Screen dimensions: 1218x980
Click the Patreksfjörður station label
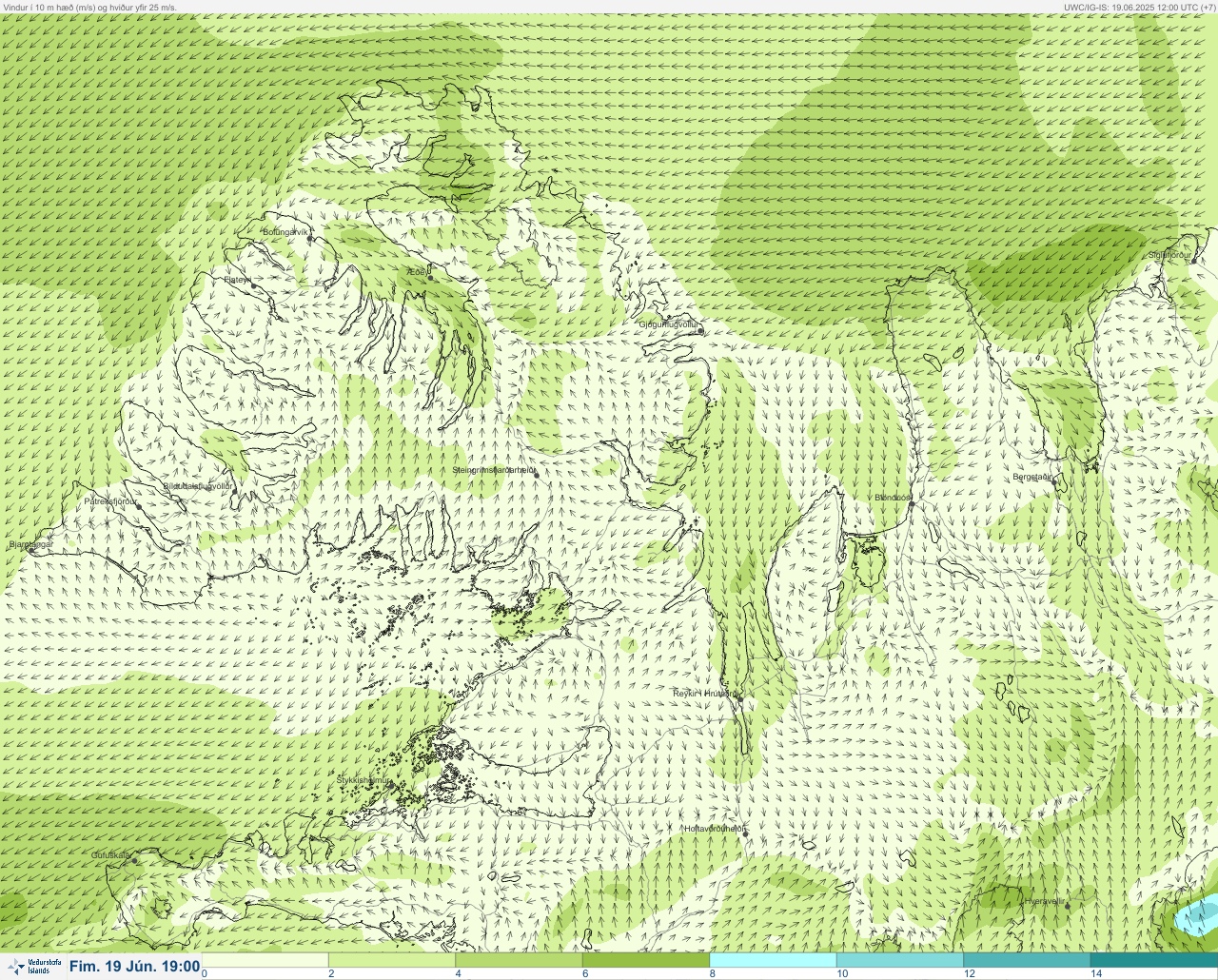click(111, 500)
